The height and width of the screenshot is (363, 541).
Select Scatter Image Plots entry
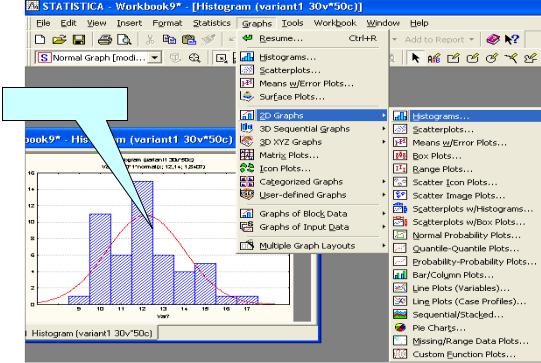459,196
